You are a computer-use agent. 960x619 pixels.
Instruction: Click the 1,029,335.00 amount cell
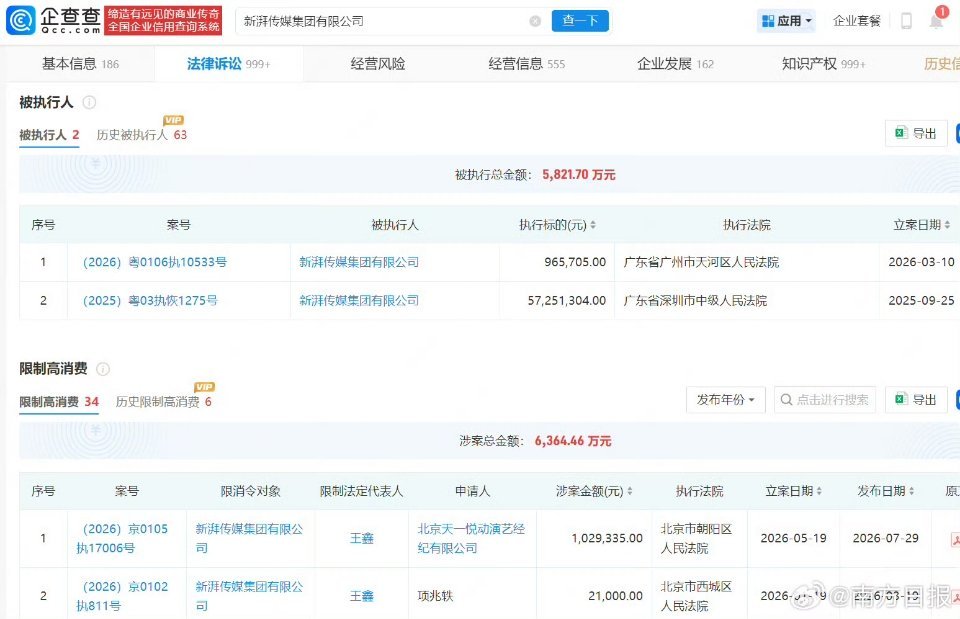pos(607,538)
